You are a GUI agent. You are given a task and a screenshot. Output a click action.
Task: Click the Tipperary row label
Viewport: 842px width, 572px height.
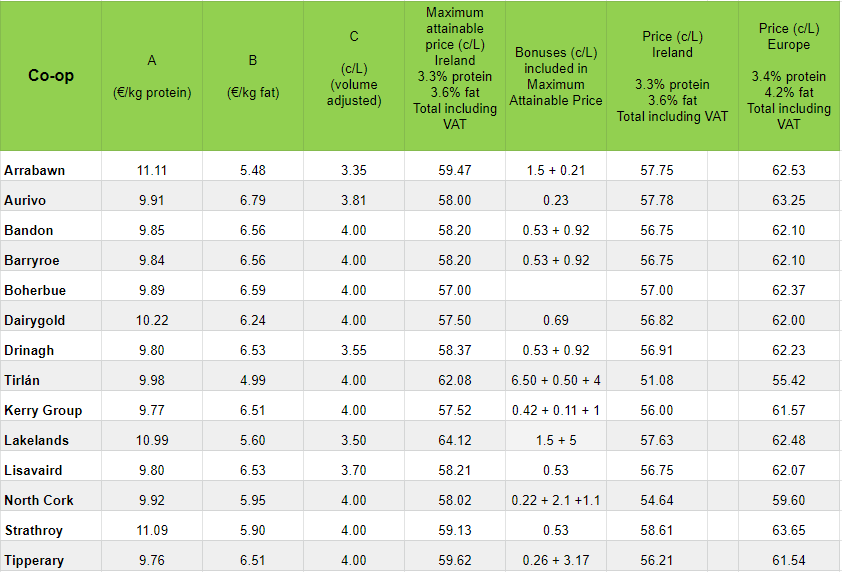34,561
